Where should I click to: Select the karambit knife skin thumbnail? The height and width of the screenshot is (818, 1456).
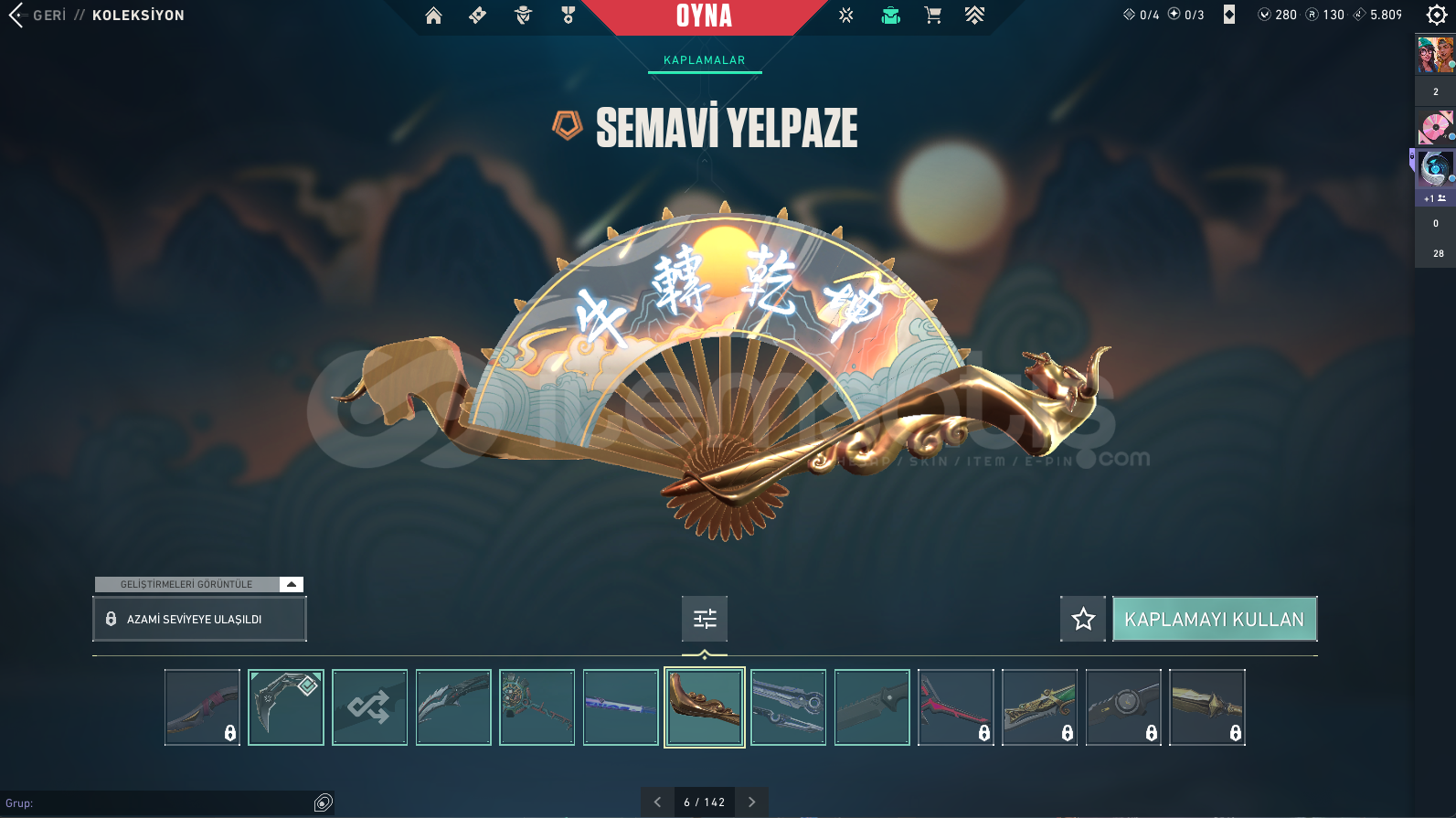point(286,707)
